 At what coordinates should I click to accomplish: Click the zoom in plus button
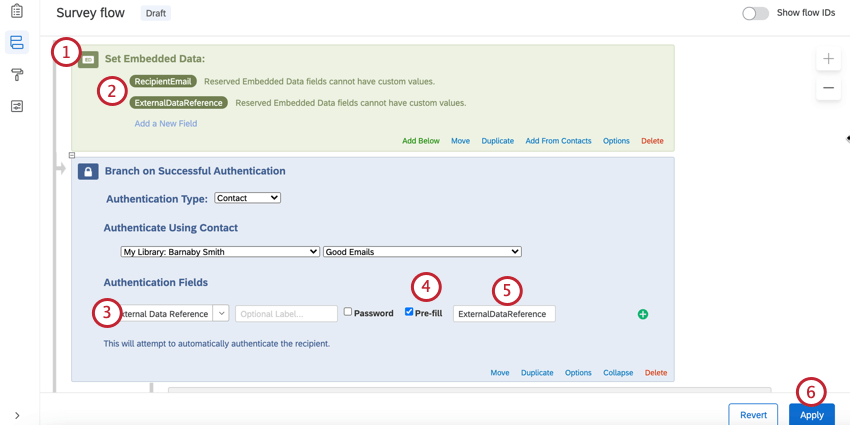tap(828, 59)
